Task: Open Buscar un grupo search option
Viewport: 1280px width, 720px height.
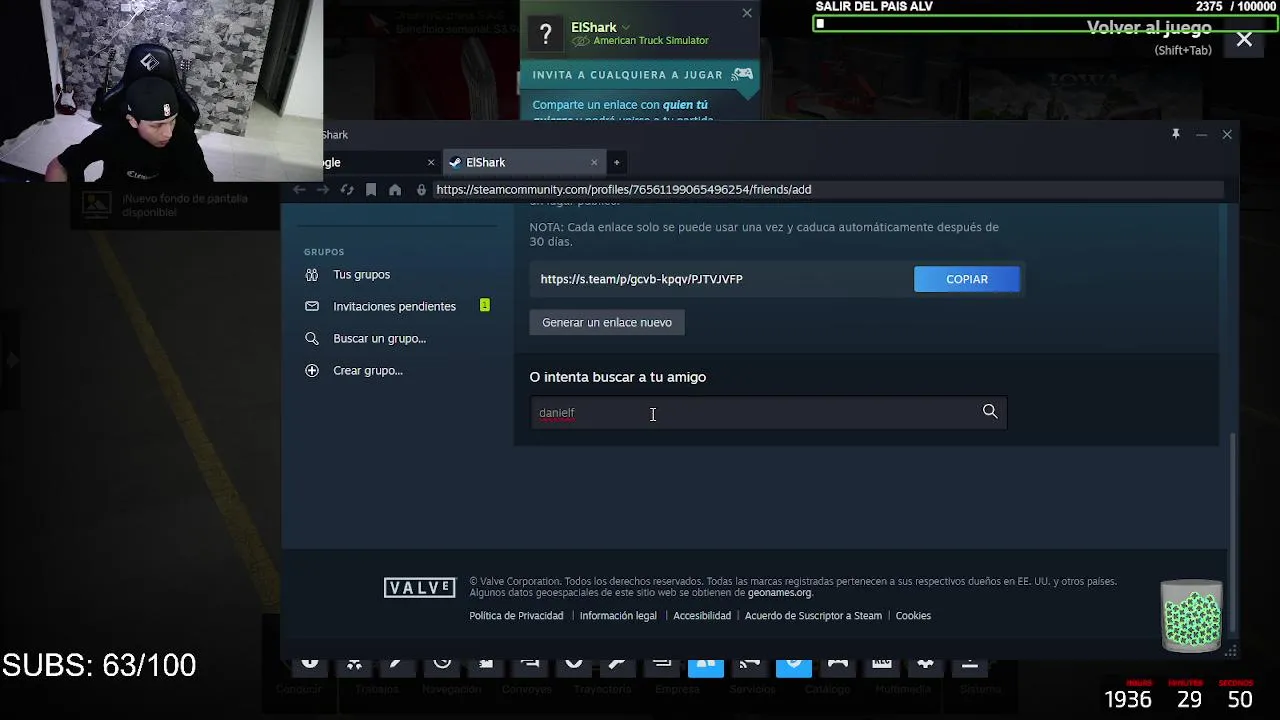Action: [x=379, y=338]
